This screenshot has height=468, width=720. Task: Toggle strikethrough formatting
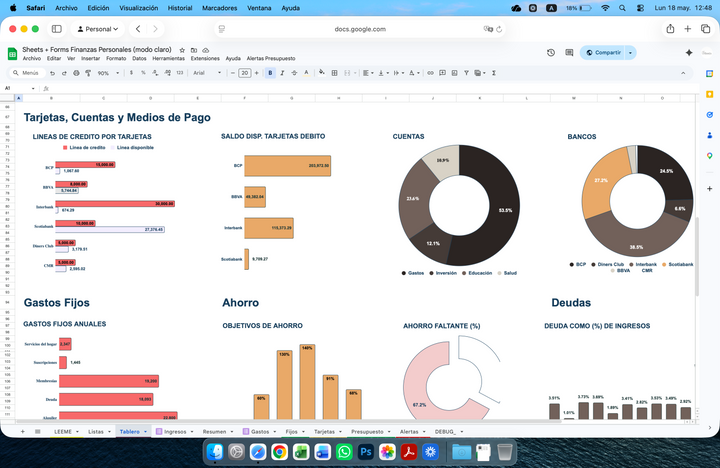[294, 73]
